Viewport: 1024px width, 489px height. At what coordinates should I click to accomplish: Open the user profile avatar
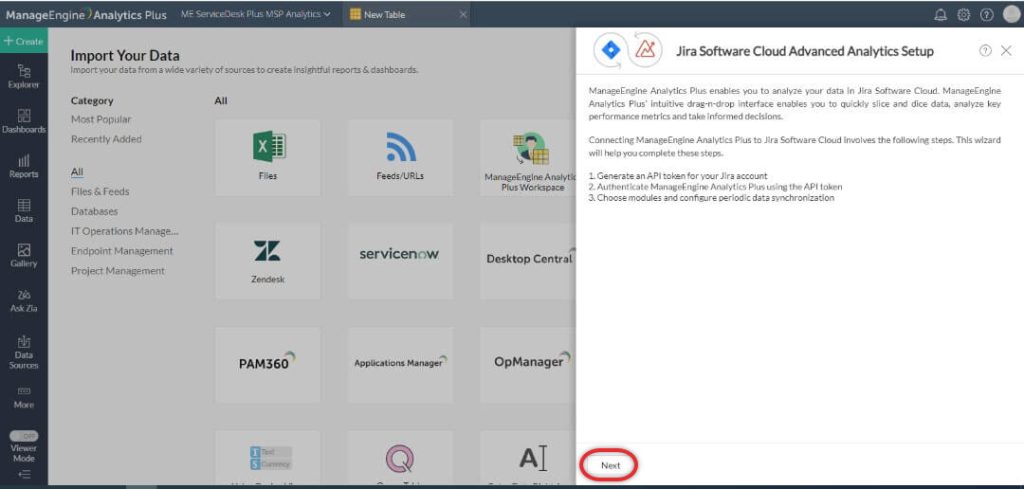(x=1011, y=14)
